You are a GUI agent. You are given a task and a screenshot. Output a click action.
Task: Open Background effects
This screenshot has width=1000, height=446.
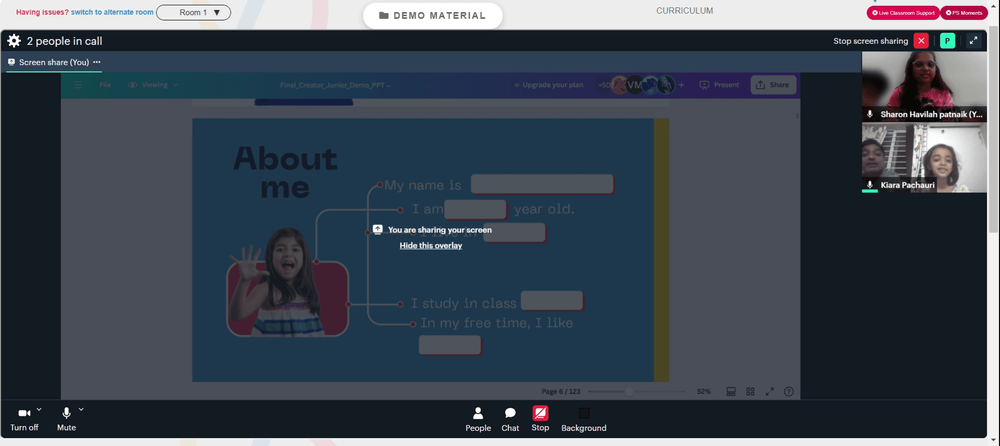[x=584, y=419]
